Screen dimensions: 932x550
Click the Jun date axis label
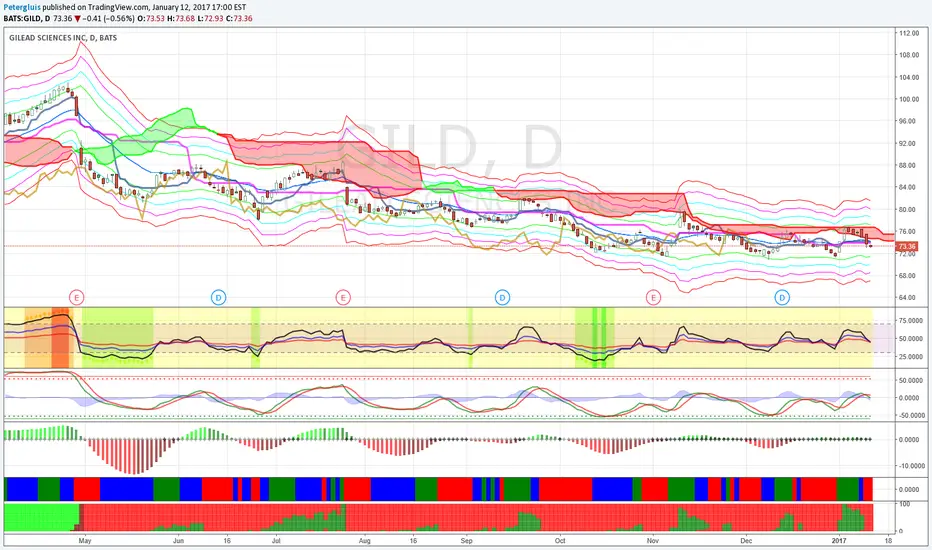(178, 540)
